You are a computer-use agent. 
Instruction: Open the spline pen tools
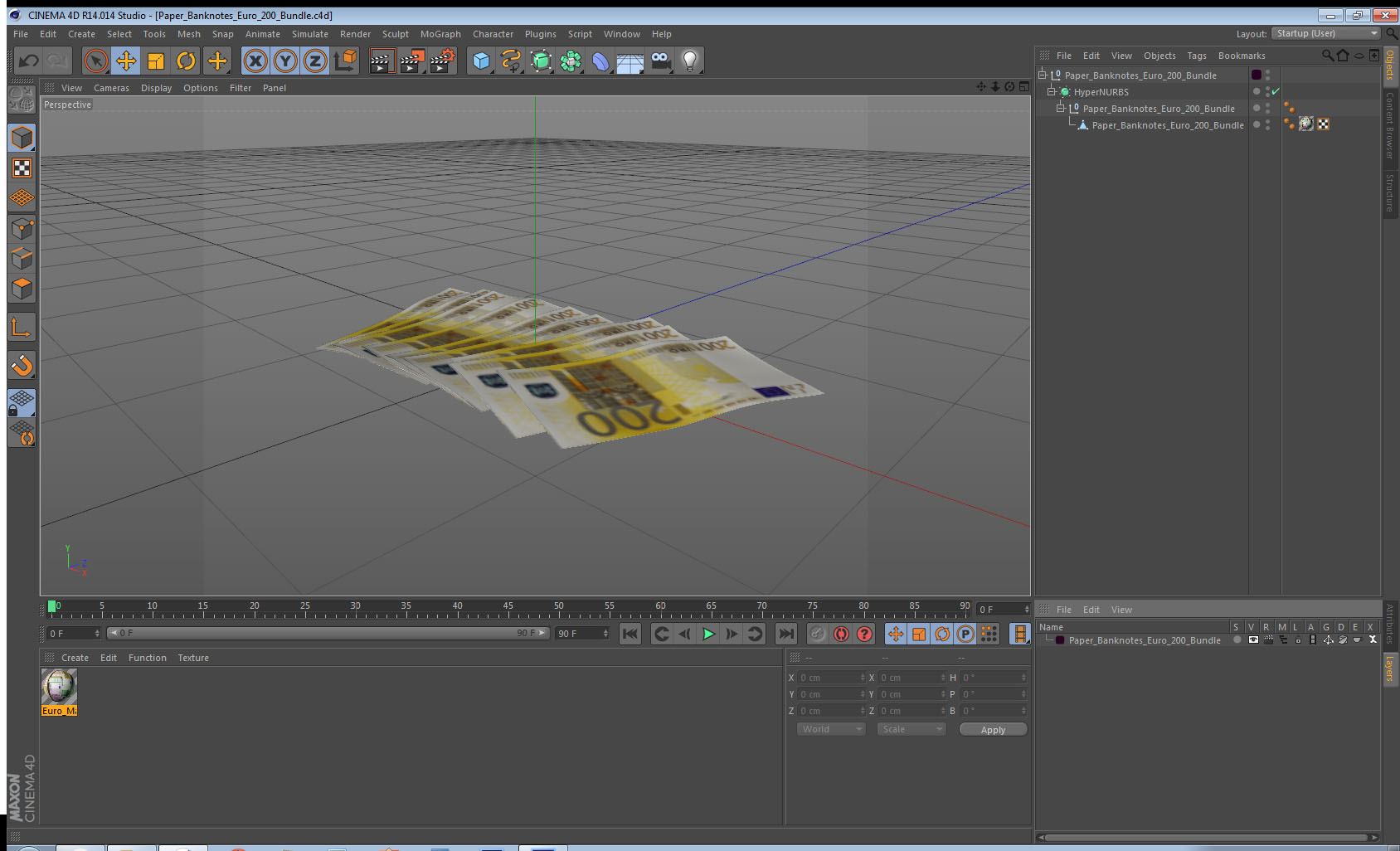(x=511, y=61)
